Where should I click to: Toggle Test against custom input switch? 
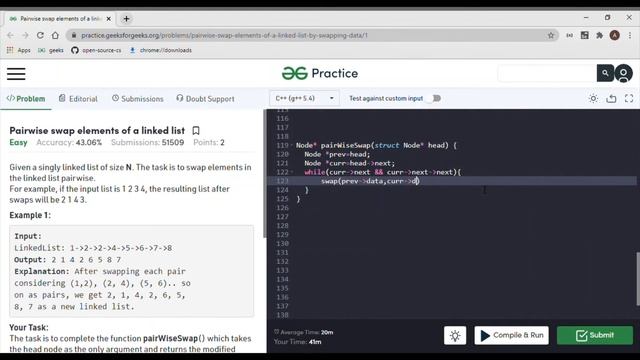(435, 98)
